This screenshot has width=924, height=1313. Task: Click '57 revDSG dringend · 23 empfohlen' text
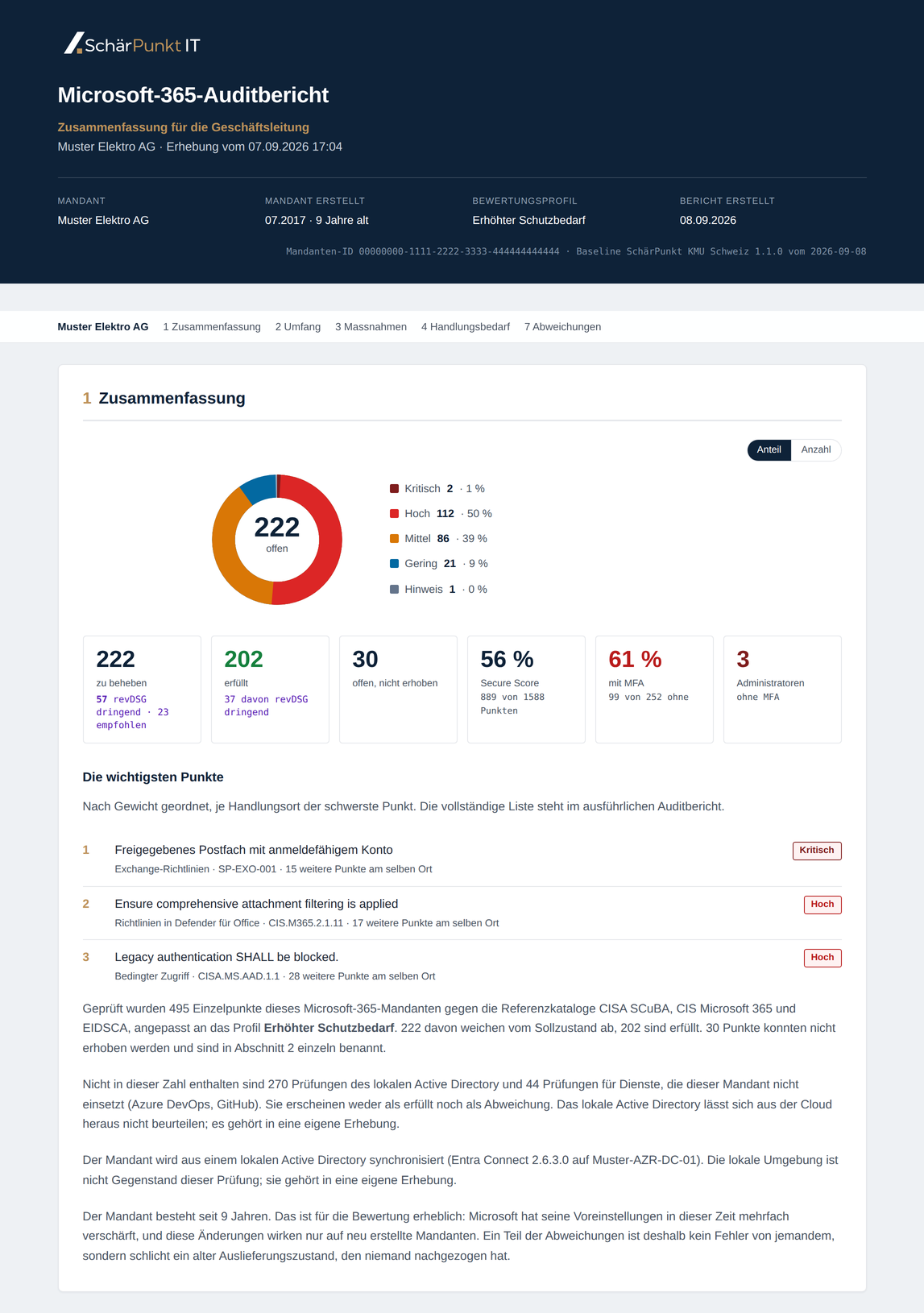(134, 712)
